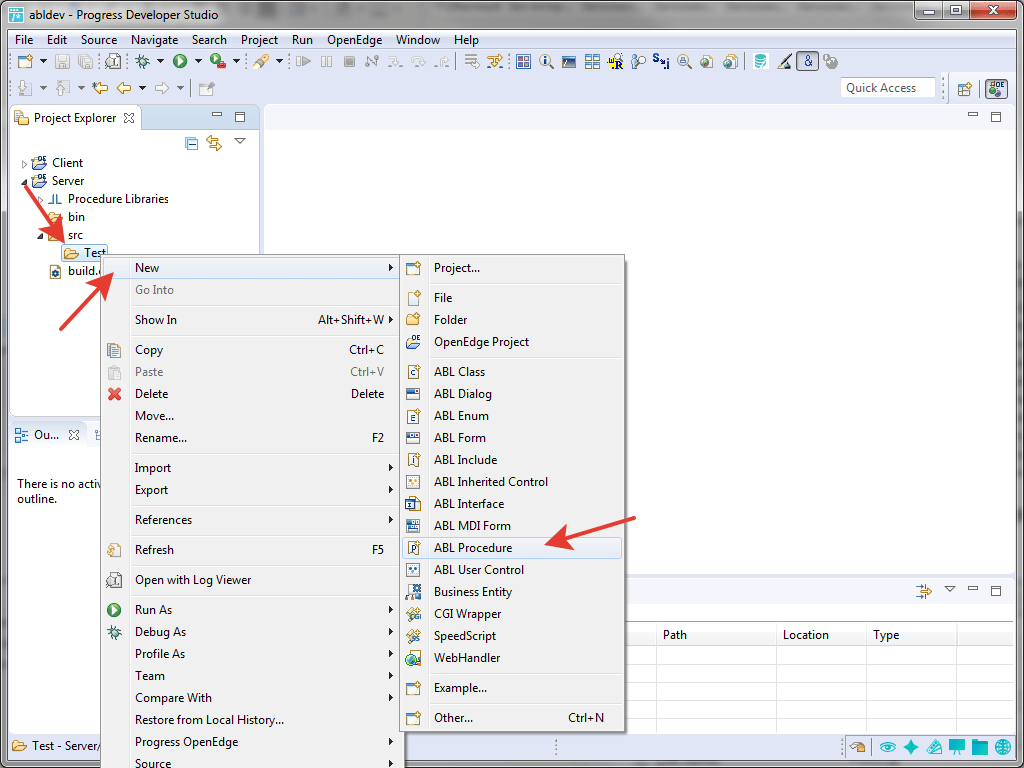Choose Other... from the New submenu
Screen dimensions: 1024x768
coord(512,718)
